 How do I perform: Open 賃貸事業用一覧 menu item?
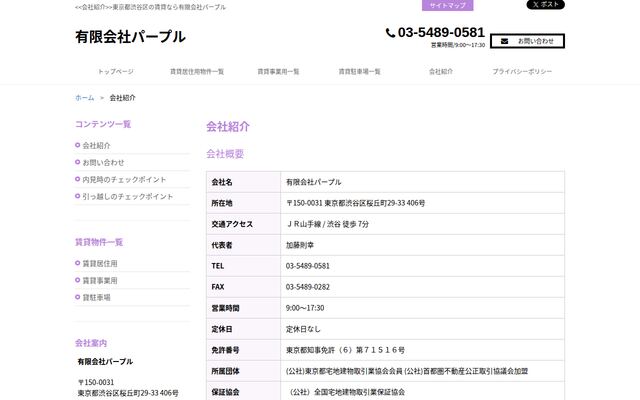coord(278,71)
